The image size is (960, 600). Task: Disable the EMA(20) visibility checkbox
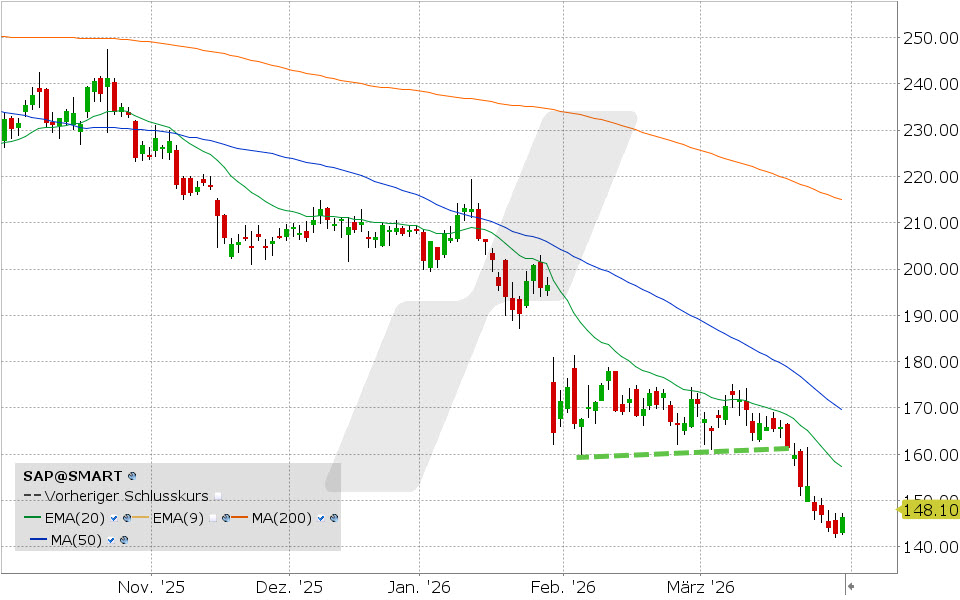point(113,518)
